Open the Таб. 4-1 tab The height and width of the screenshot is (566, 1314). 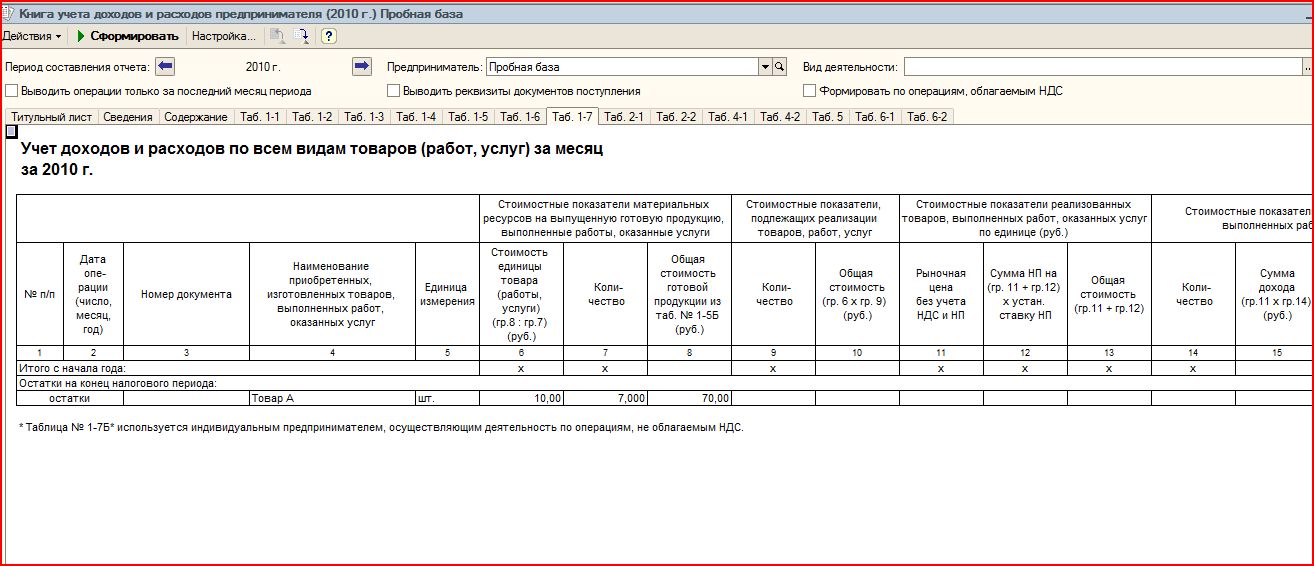click(x=728, y=117)
